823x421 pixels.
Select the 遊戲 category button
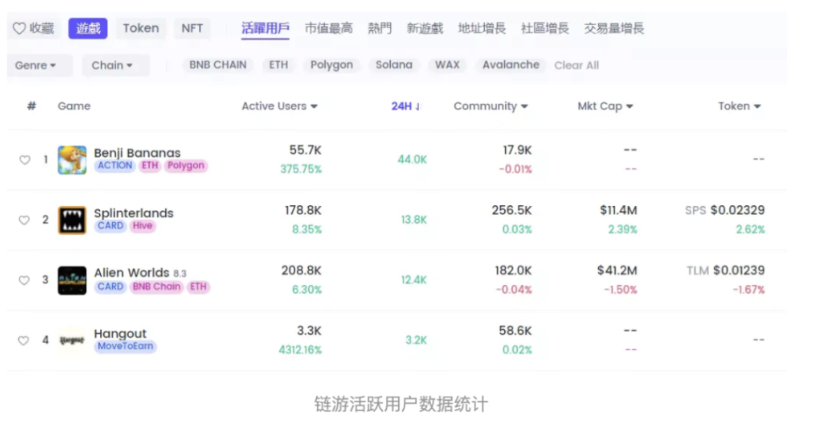click(x=88, y=28)
